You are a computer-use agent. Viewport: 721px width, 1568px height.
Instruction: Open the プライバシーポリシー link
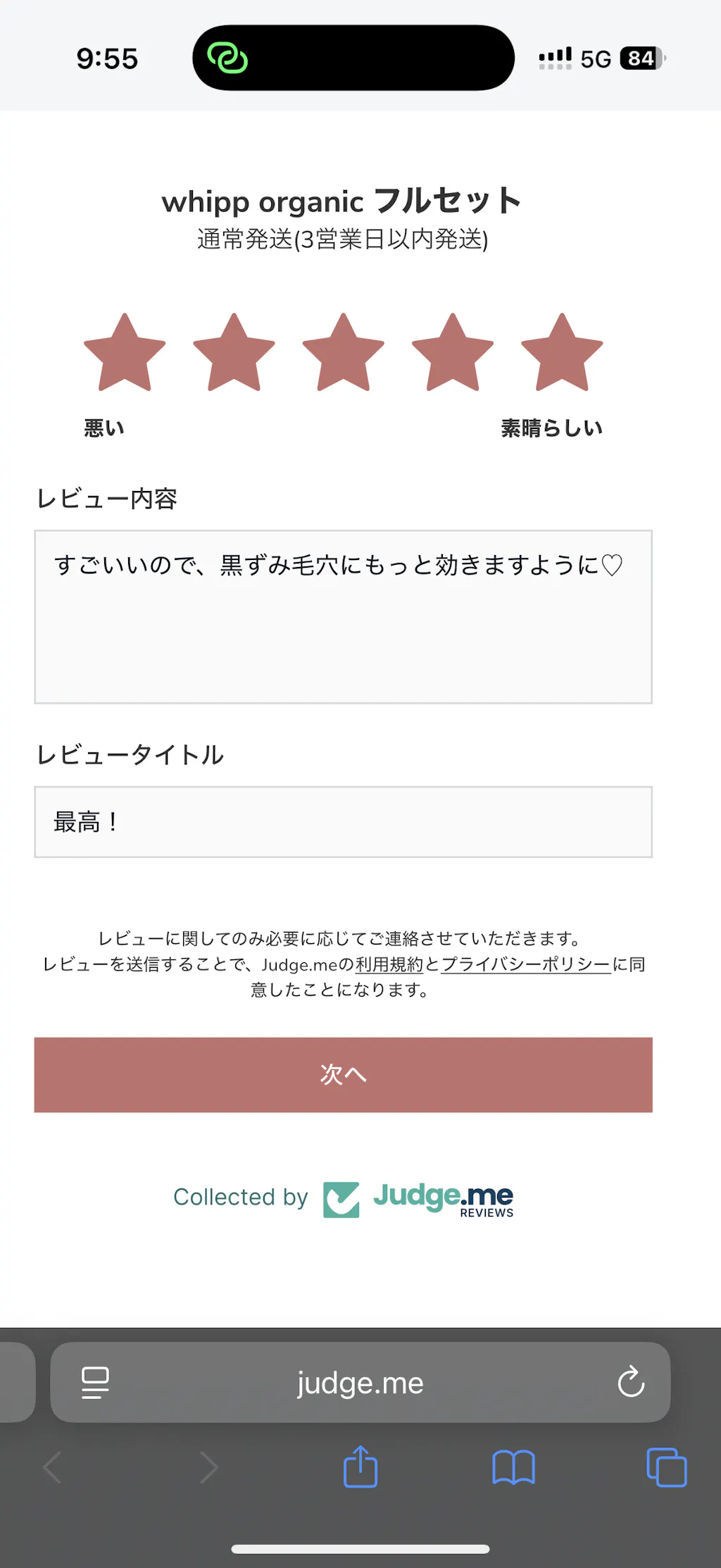click(x=525, y=964)
